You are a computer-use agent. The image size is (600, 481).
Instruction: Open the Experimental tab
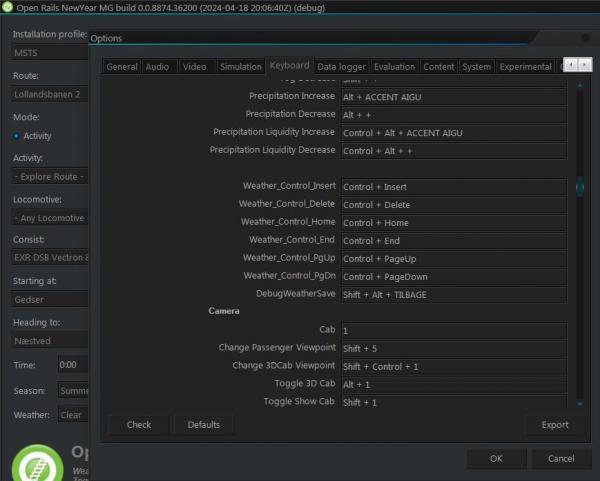pos(525,67)
